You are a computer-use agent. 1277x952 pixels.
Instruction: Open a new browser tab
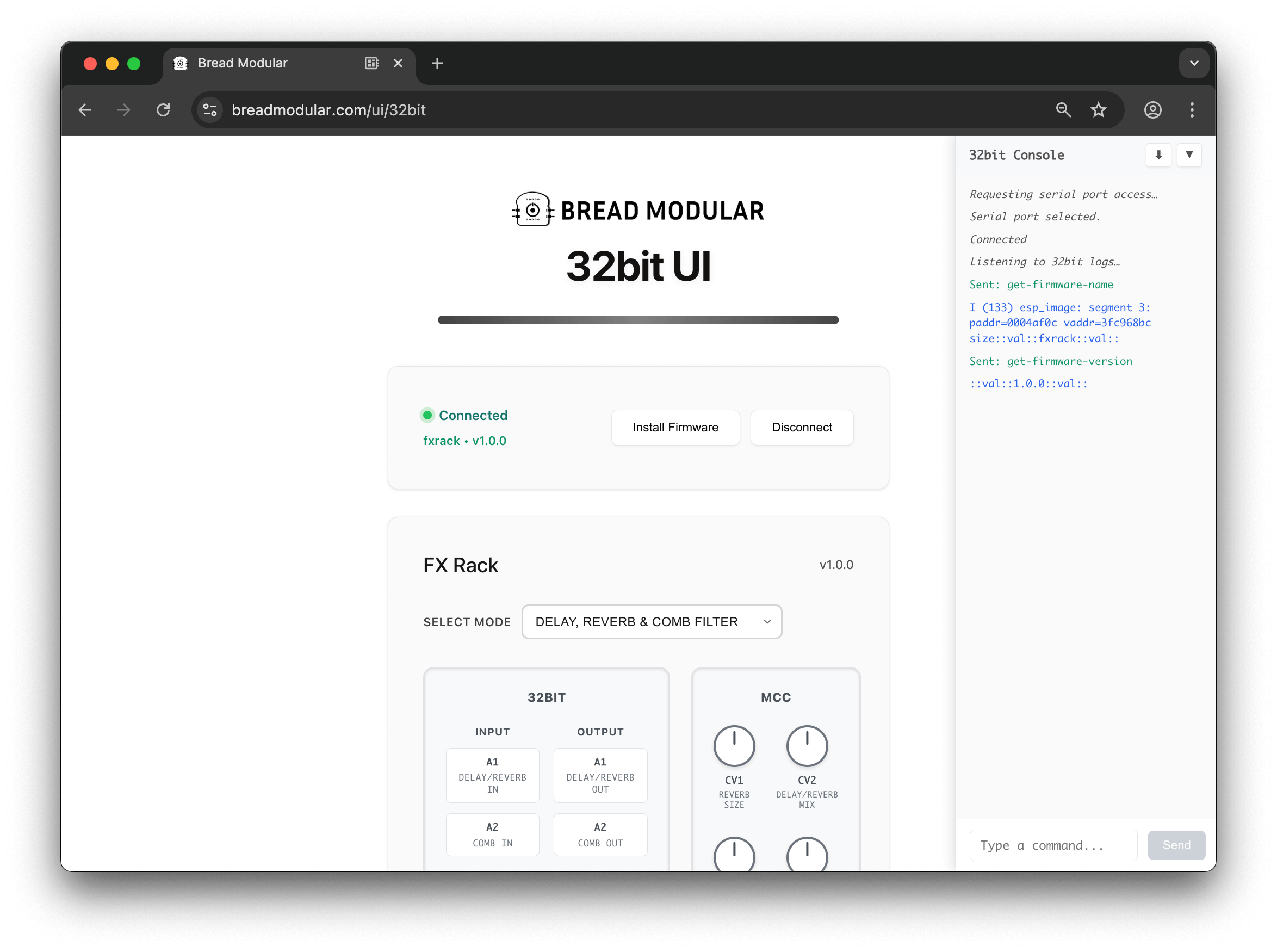click(437, 64)
